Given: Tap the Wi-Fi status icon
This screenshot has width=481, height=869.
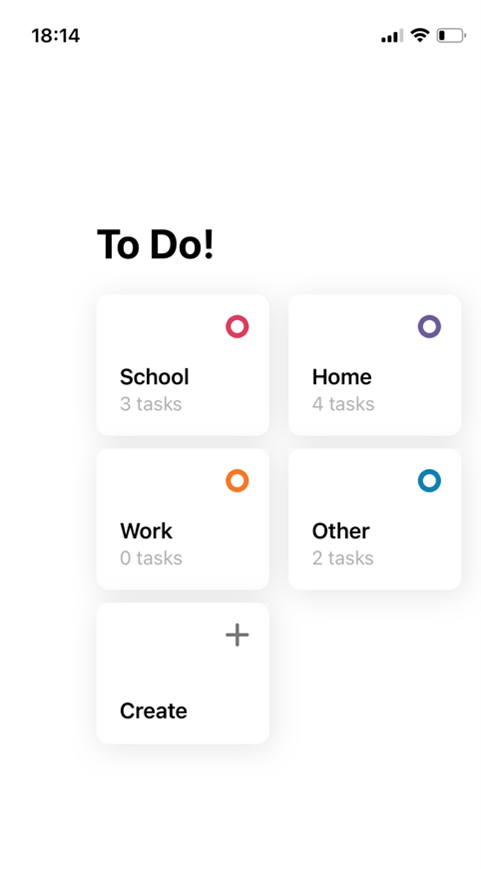Looking at the screenshot, I should [x=419, y=36].
